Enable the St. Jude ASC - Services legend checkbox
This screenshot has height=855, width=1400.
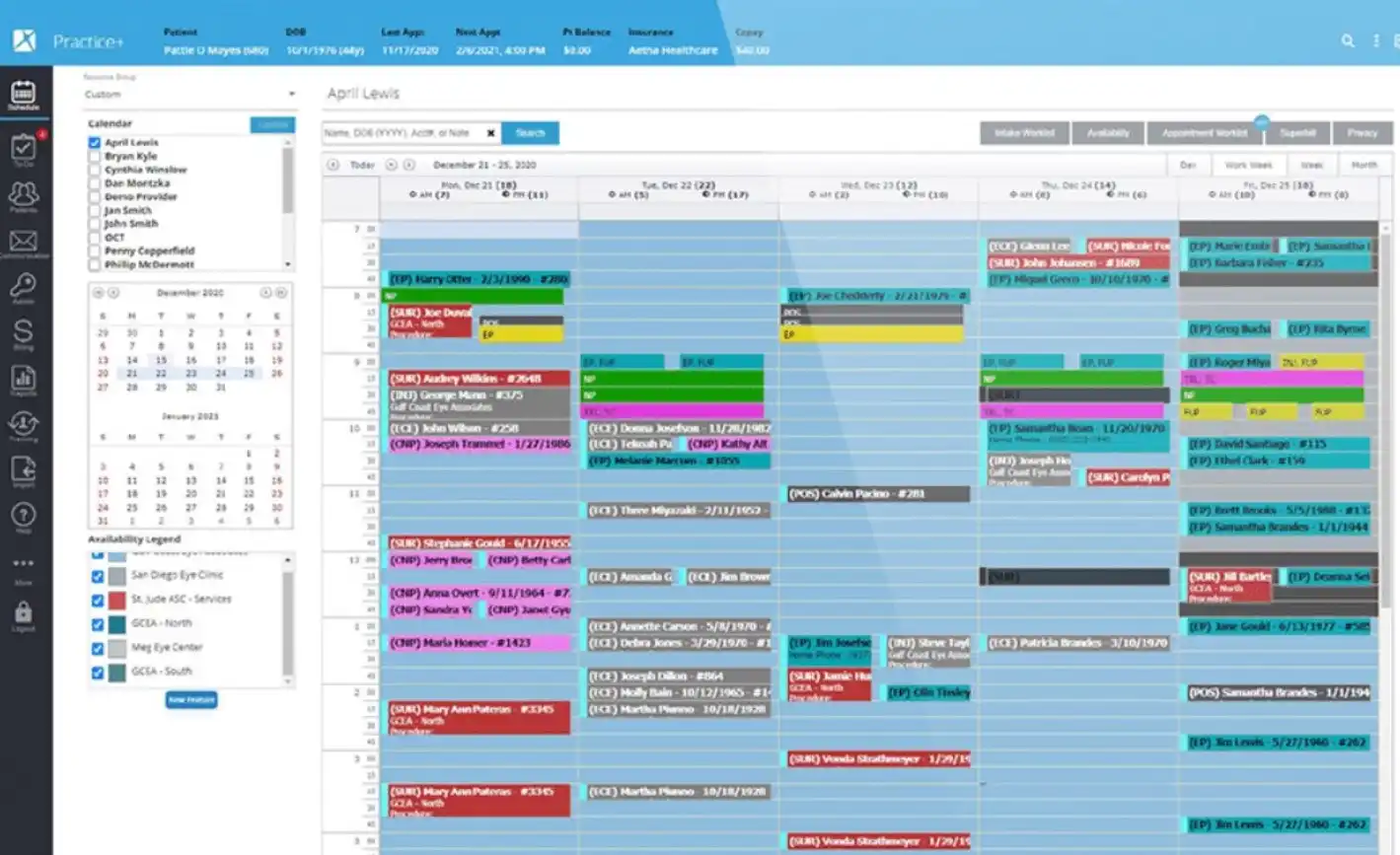(96, 599)
